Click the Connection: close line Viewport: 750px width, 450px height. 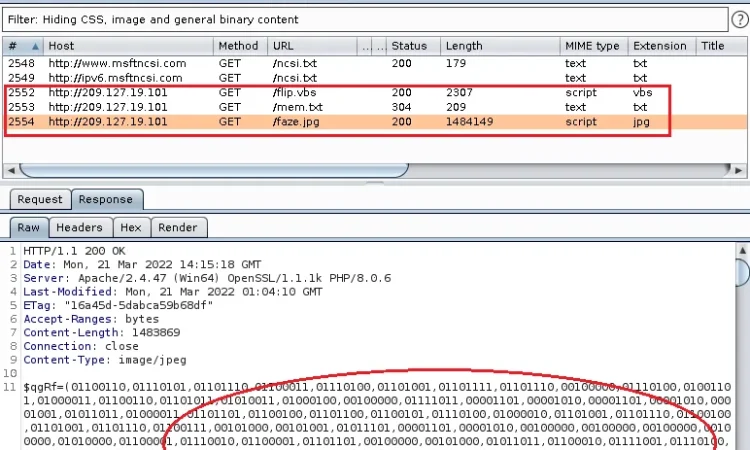tap(81, 346)
